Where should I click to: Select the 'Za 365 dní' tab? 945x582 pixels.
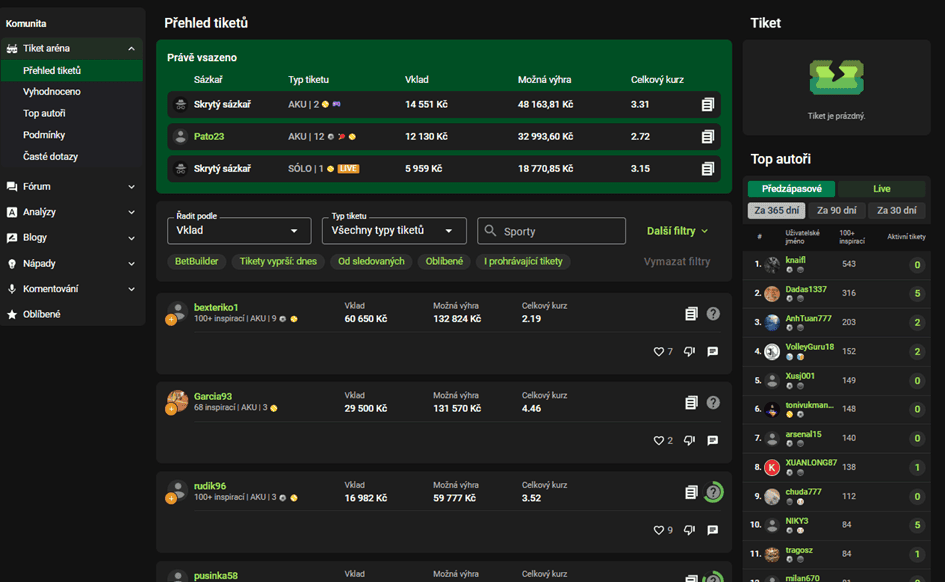(776, 211)
